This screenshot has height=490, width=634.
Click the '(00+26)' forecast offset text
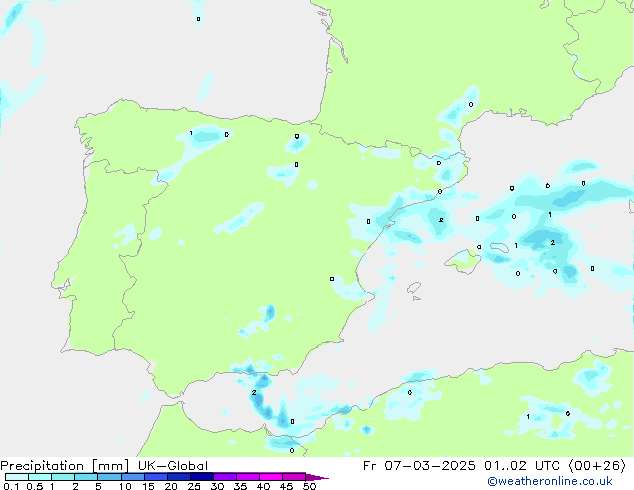[597, 466]
